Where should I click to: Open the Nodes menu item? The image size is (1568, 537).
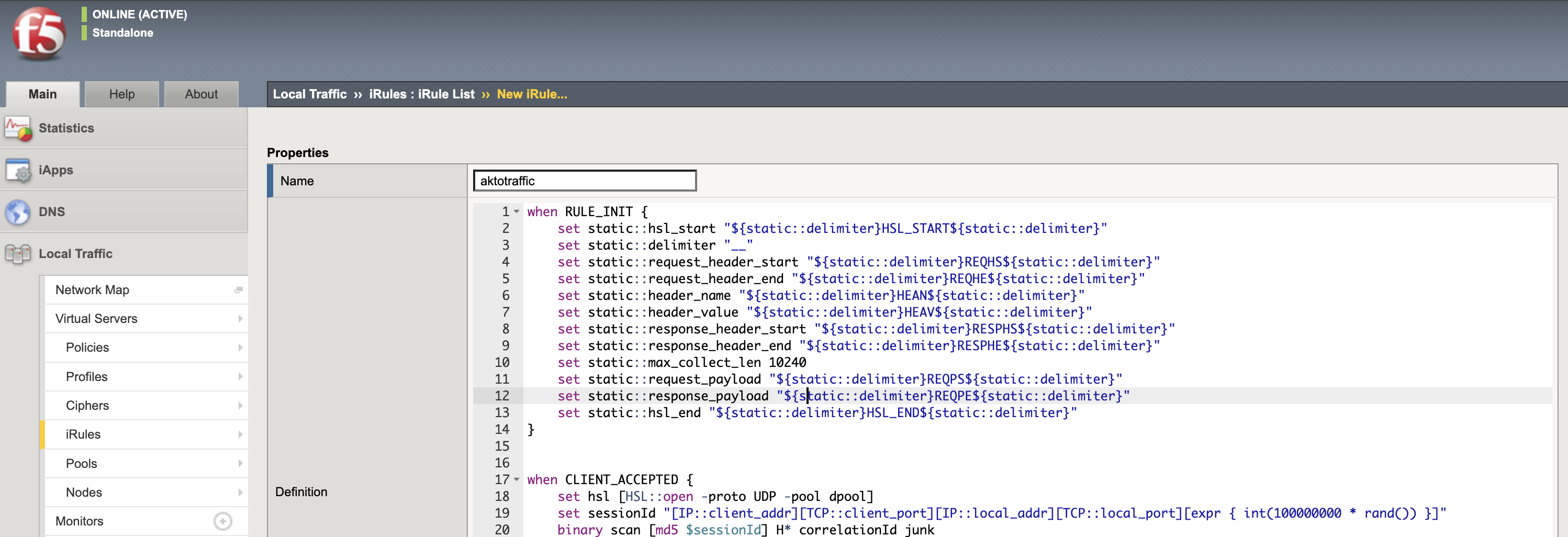83,493
